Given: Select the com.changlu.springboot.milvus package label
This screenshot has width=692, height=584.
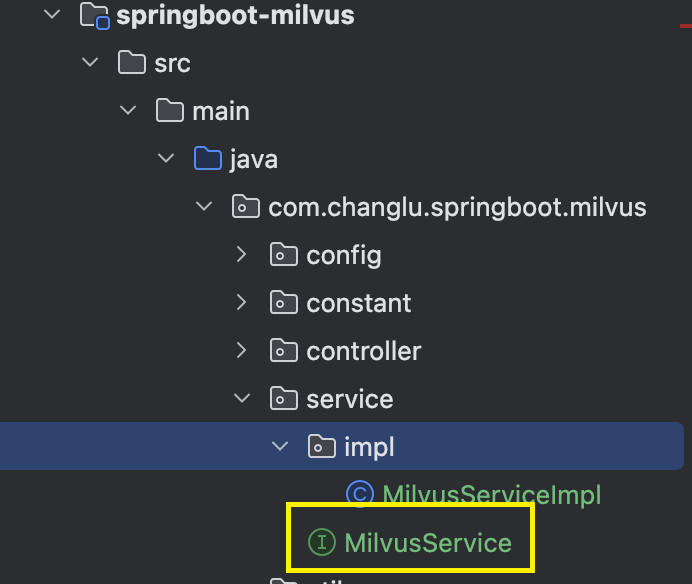Looking at the screenshot, I should click(457, 208).
